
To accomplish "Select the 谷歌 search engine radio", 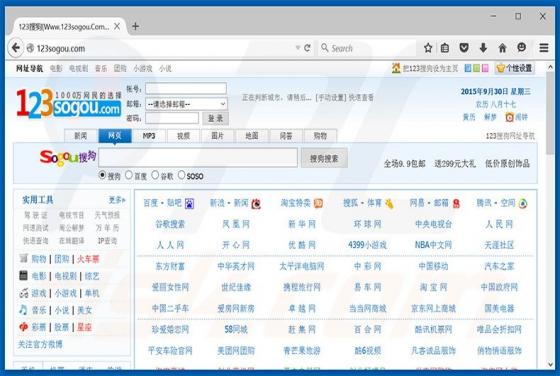I will point(155,175).
